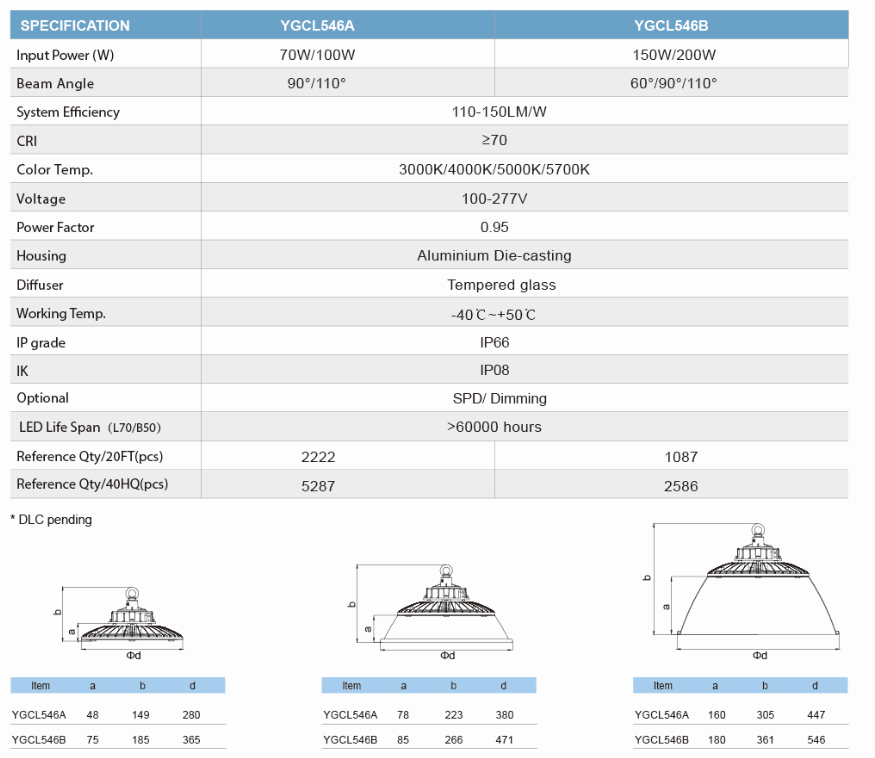Click the 150W/200W input power value
The width and height of the screenshot is (875, 758).
click(674, 55)
